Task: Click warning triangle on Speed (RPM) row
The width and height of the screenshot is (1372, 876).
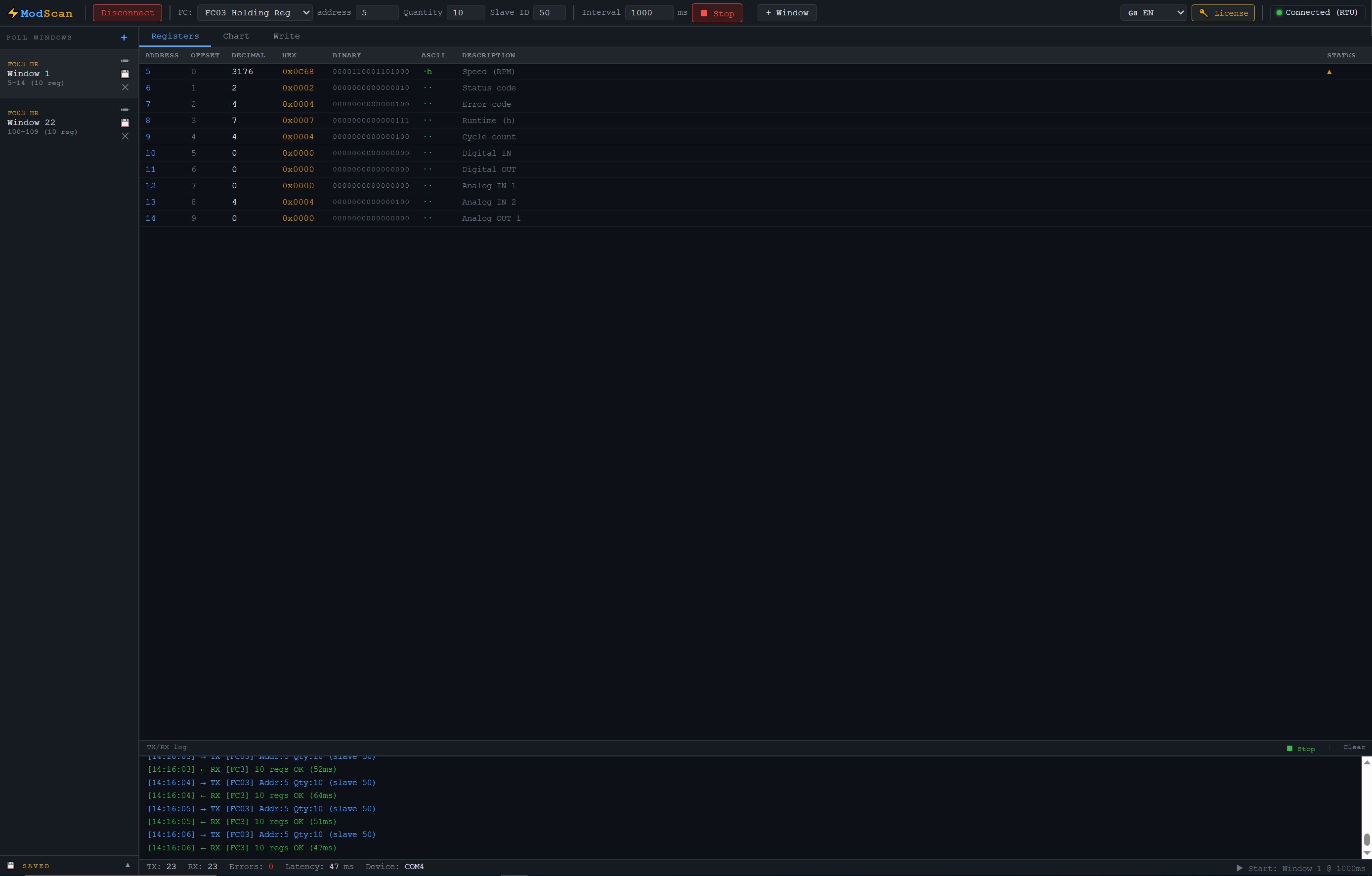Action: 1329,72
